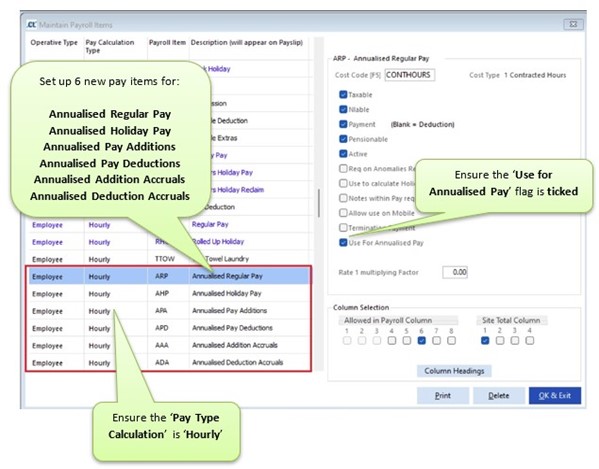
Task: Tick Site Total Column 4
Action: point(529,340)
